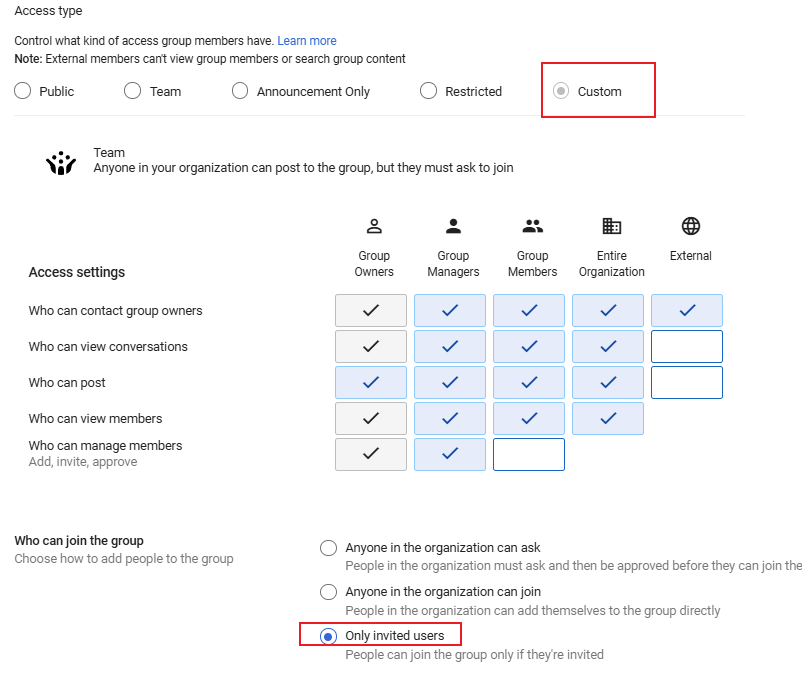This screenshot has height=678, width=802.
Task: Uncheck External for contacting group owners
Action: (x=687, y=311)
